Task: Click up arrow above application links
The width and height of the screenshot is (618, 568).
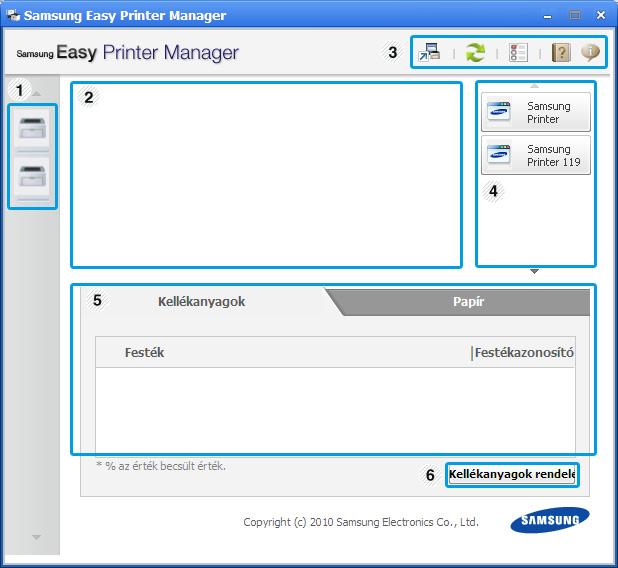Action: point(534,86)
